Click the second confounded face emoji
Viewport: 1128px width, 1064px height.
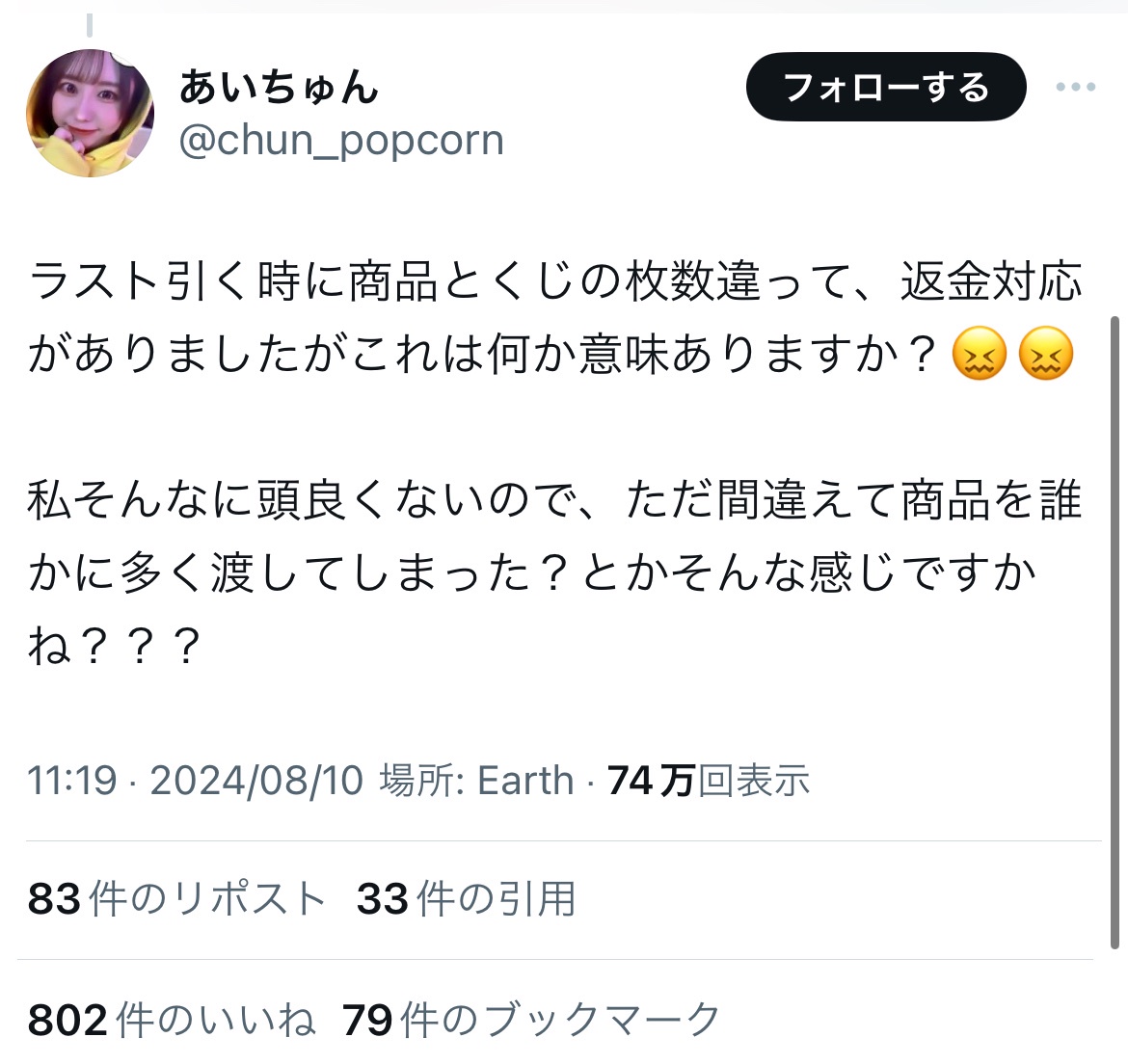[x=1046, y=354]
